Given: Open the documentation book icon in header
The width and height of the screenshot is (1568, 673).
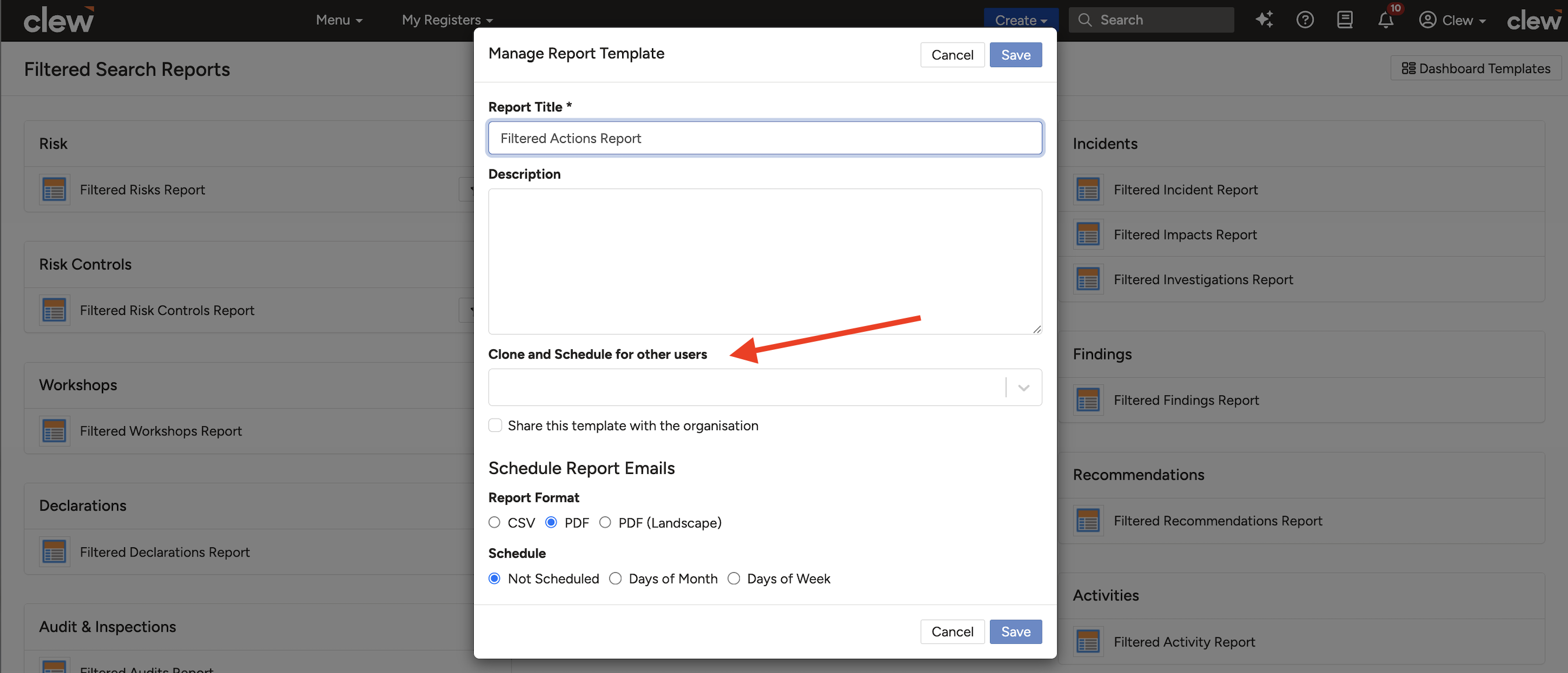Looking at the screenshot, I should click(1344, 19).
